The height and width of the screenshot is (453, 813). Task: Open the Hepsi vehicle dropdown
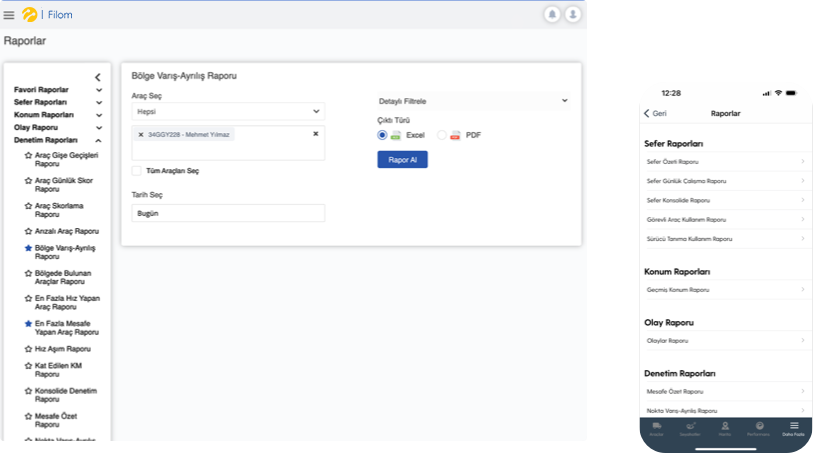(x=228, y=112)
